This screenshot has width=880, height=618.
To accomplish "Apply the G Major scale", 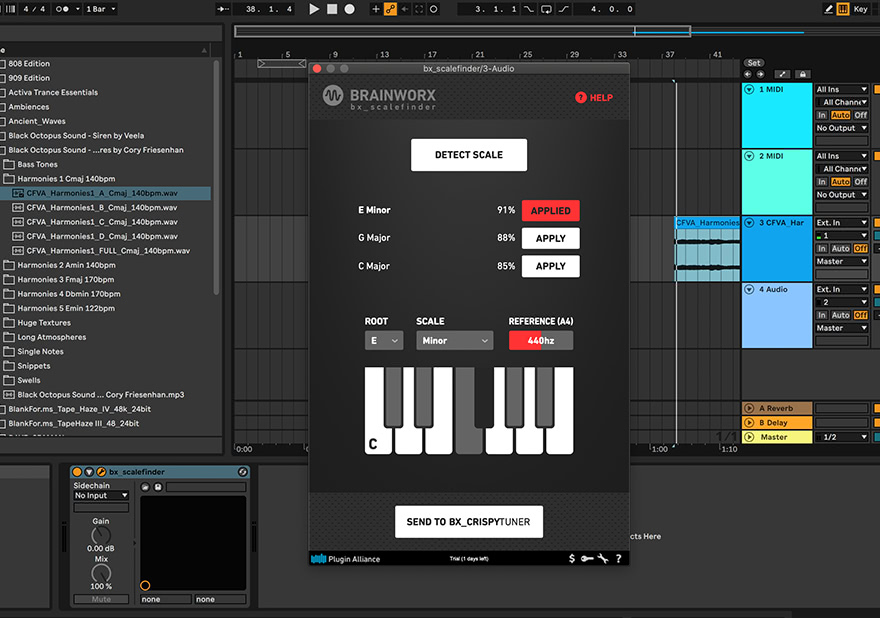I will tap(551, 239).
